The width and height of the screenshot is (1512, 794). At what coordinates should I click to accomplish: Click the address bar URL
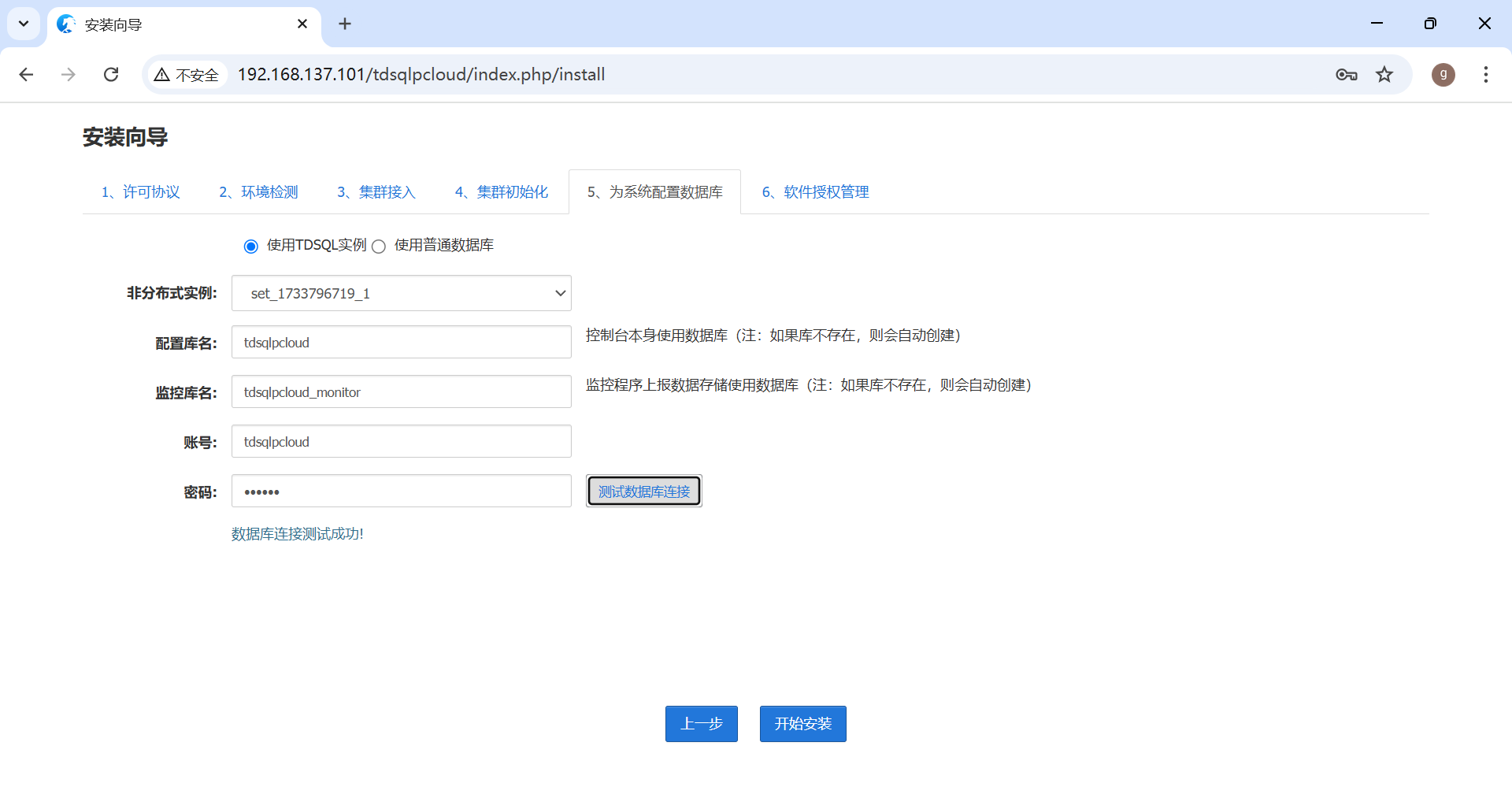[421, 75]
